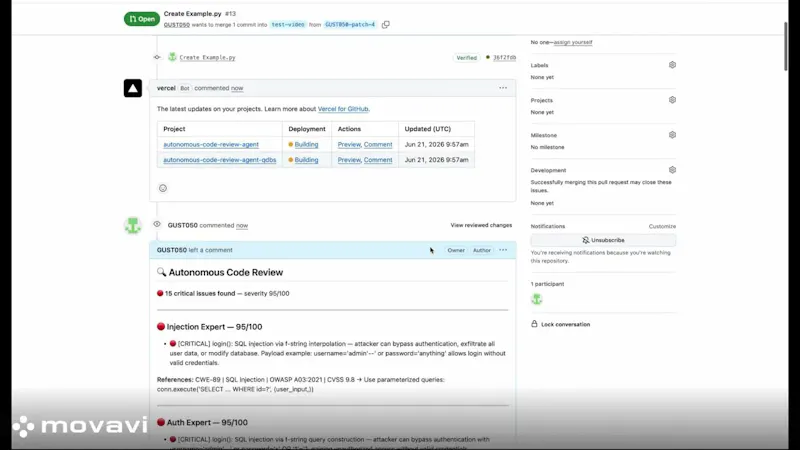Screen dimensions: 800x450
Task: Click GUST050 commented 'now' timestamp
Action: 242,226
